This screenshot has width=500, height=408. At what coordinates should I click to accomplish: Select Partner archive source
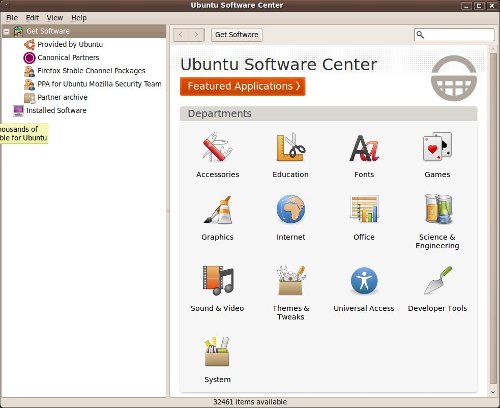tap(62, 97)
